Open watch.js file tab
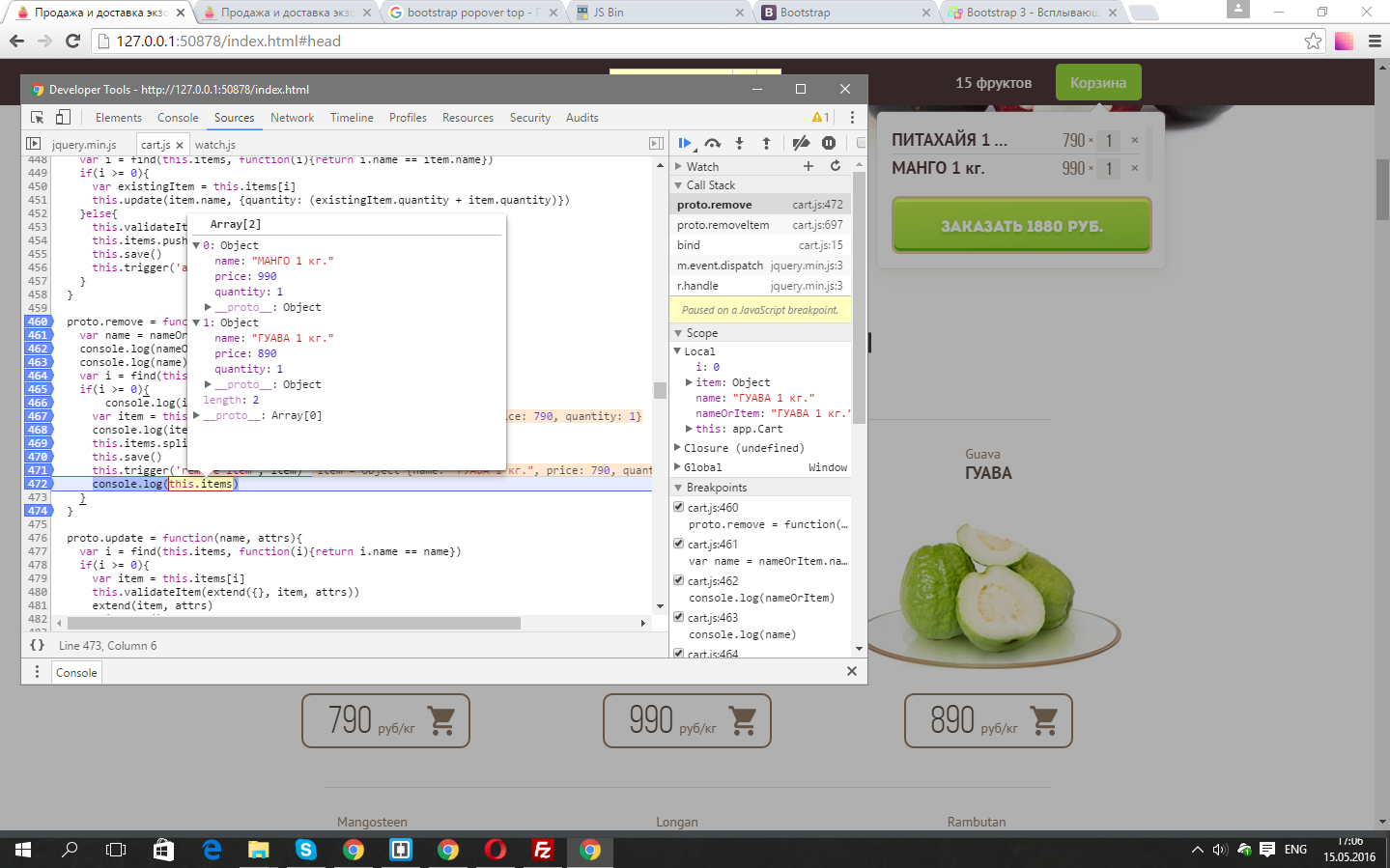1390x868 pixels. pyautogui.click(x=215, y=145)
